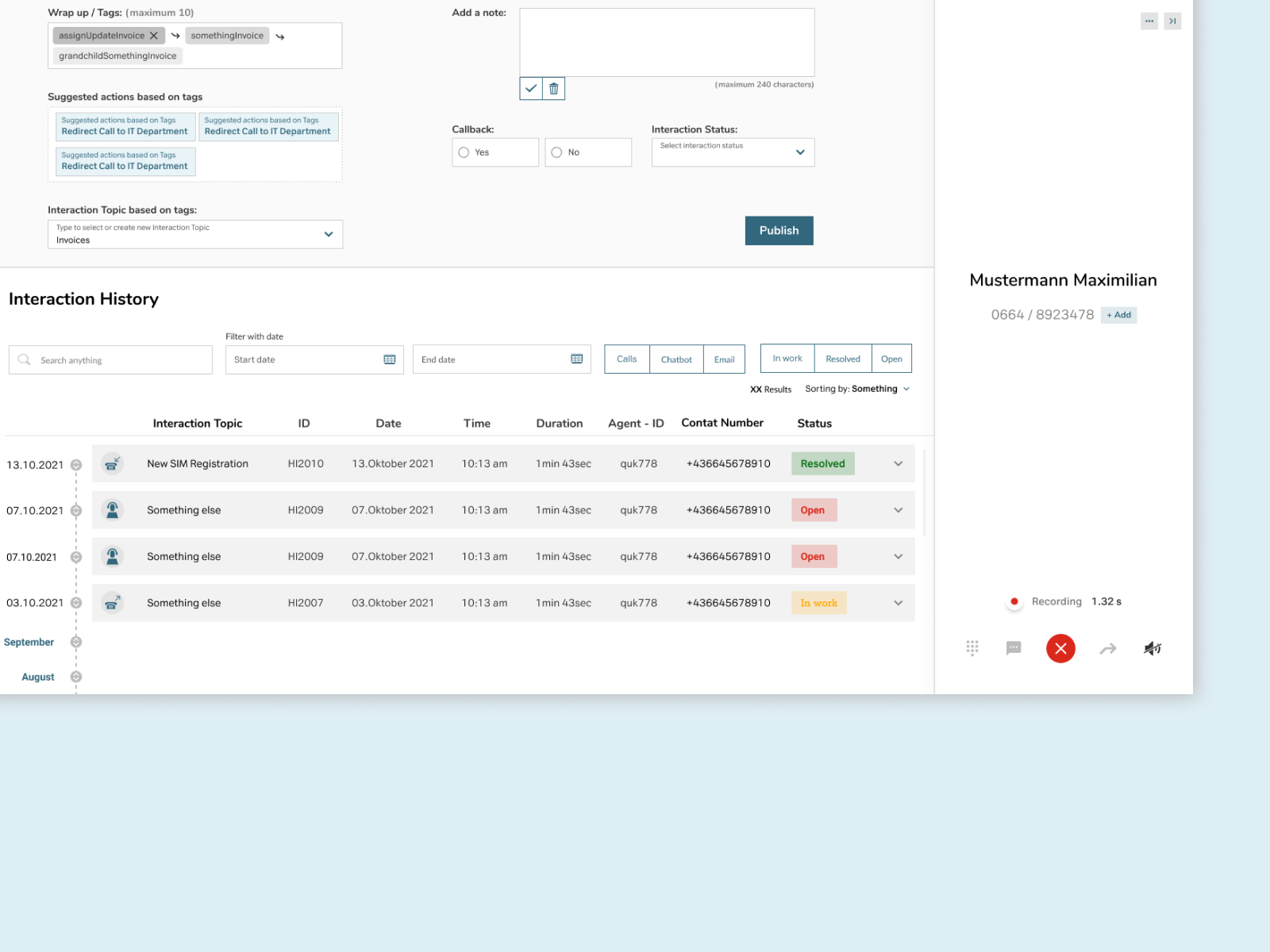
Task: Open the chat message panel
Action: [1013, 648]
